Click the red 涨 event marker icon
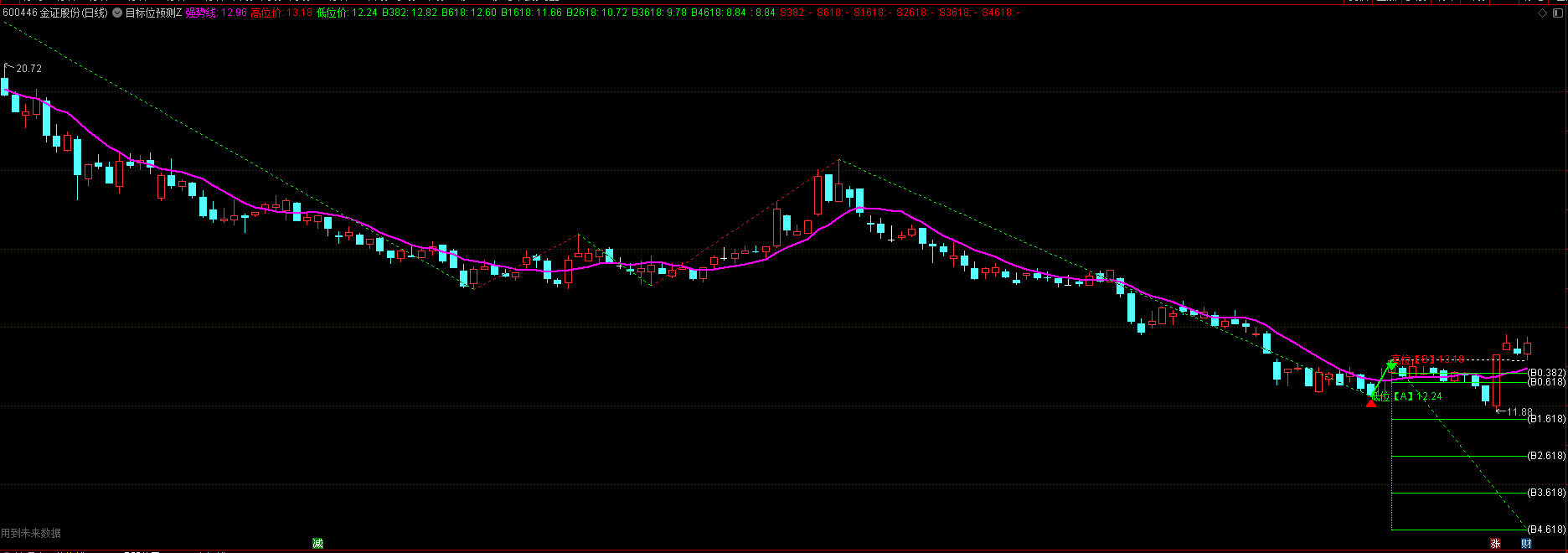The image size is (1568, 553). click(x=1495, y=544)
